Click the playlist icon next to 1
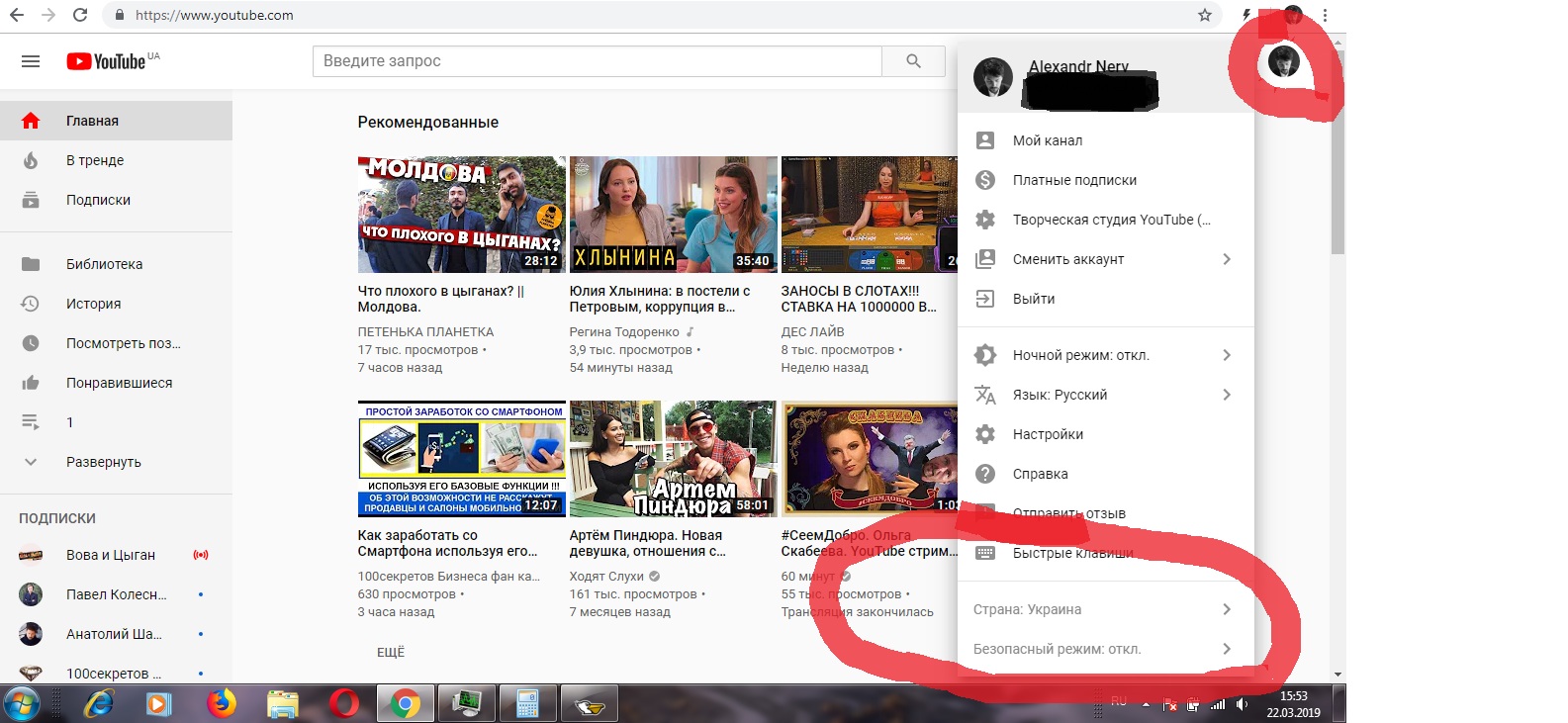The width and height of the screenshot is (1568, 723). pyautogui.click(x=31, y=422)
